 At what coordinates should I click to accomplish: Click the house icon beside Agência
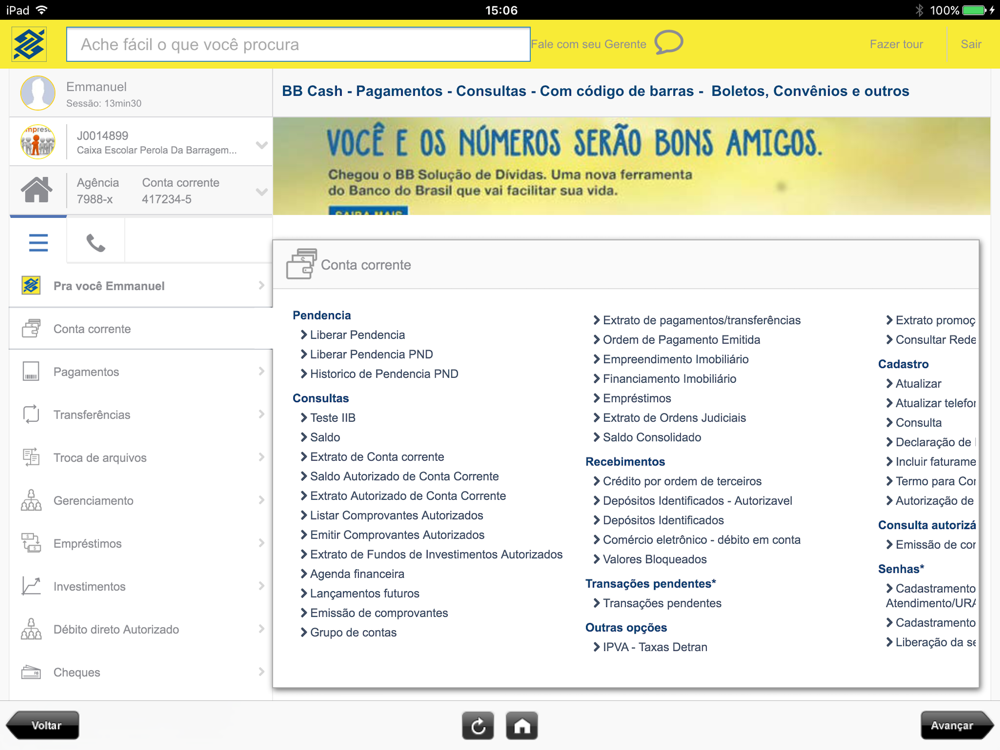tap(36, 189)
